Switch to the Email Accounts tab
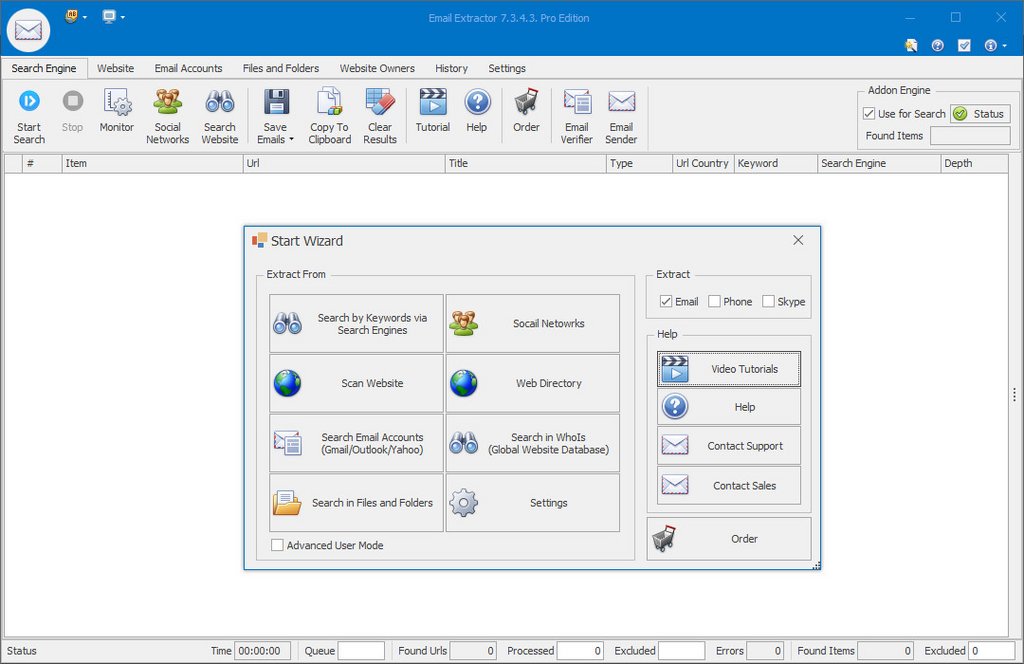The image size is (1024, 664). [x=188, y=68]
